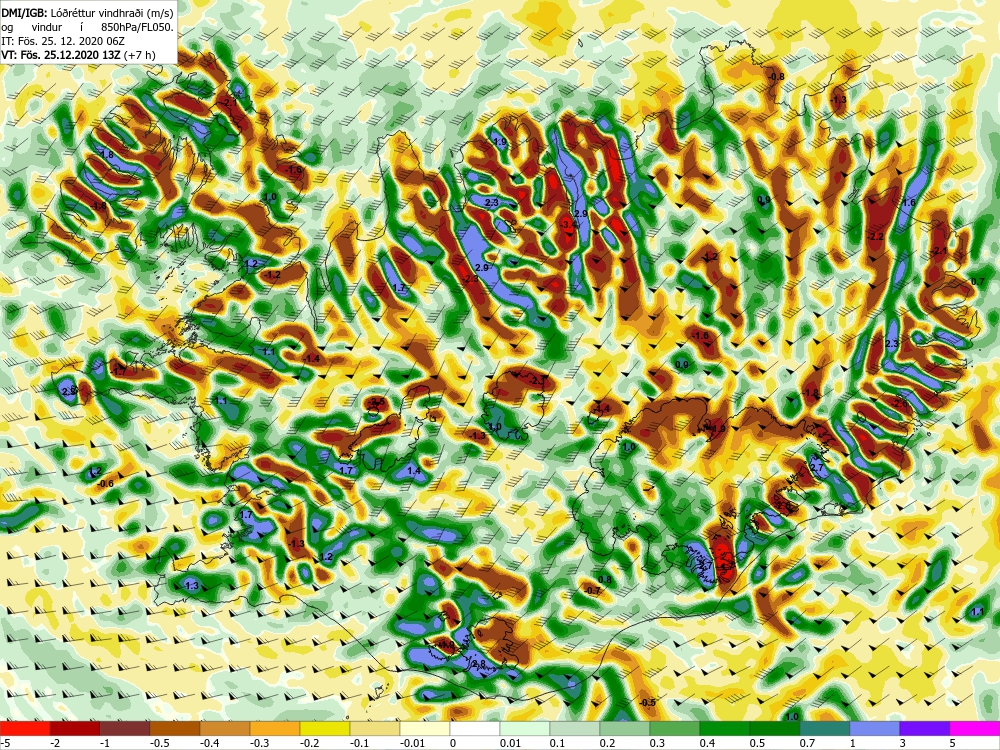1000x750 pixels.
Task: Click the yellow legend swatch between -0.2 and -0.1
Action: pos(325,728)
